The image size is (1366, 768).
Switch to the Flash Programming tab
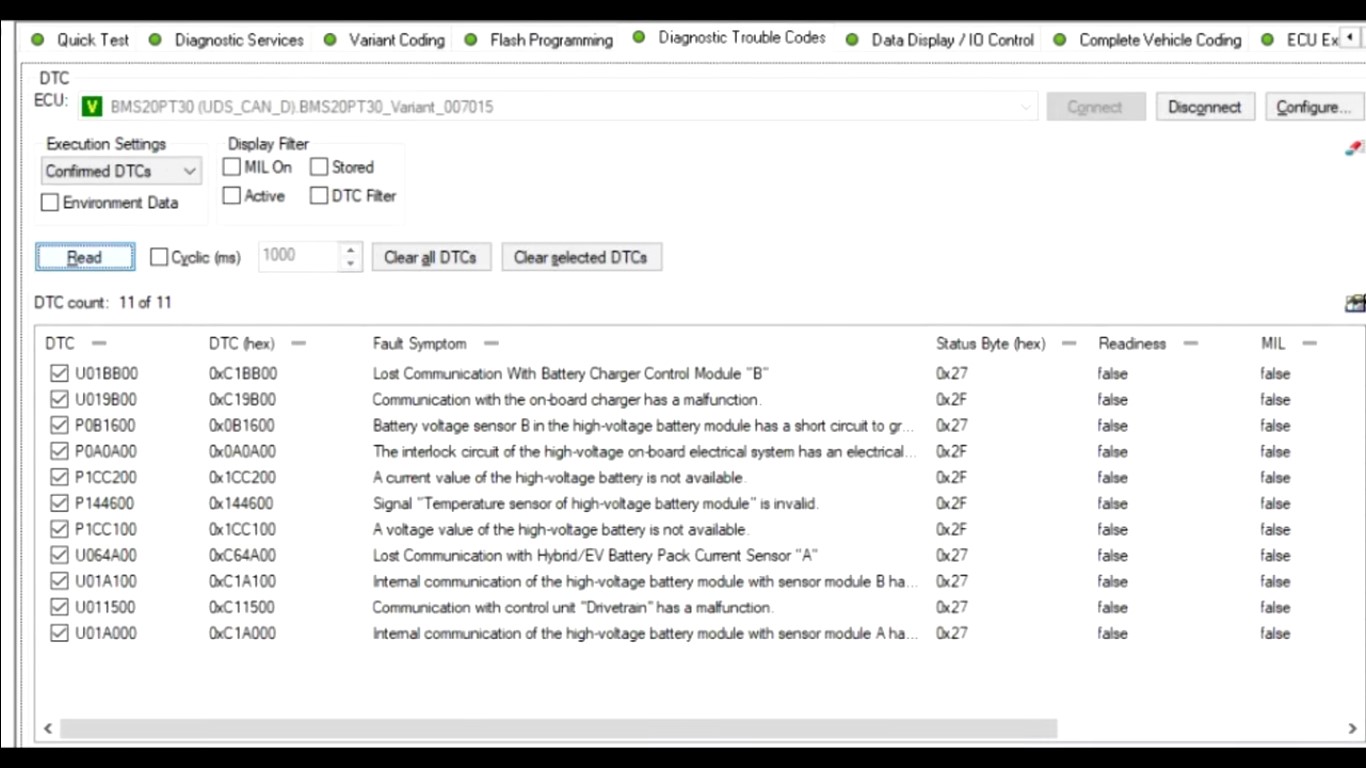[551, 40]
